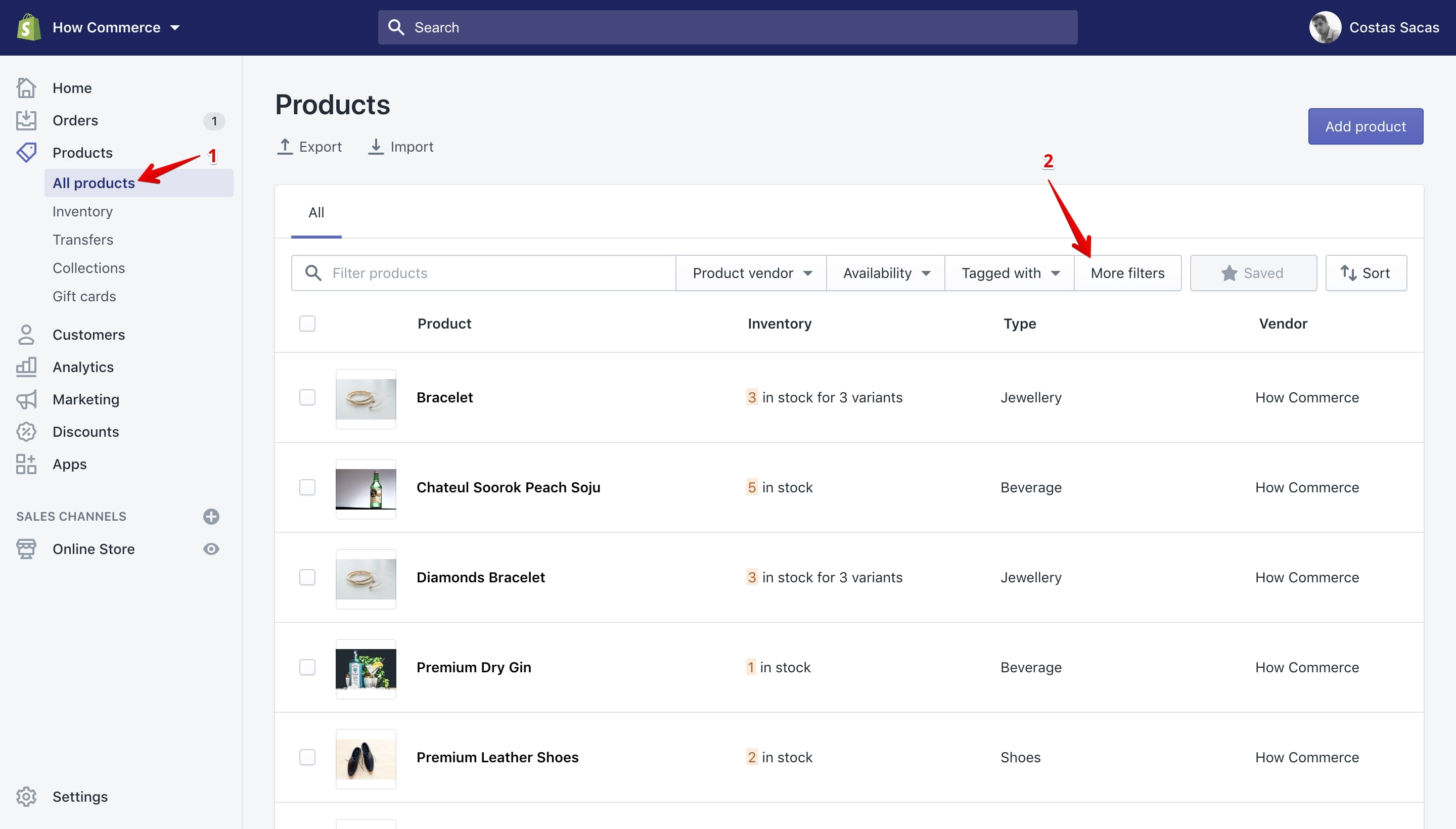Viewport: 1456px width, 829px height.
Task: Click the Products tag icon
Action: click(26, 152)
